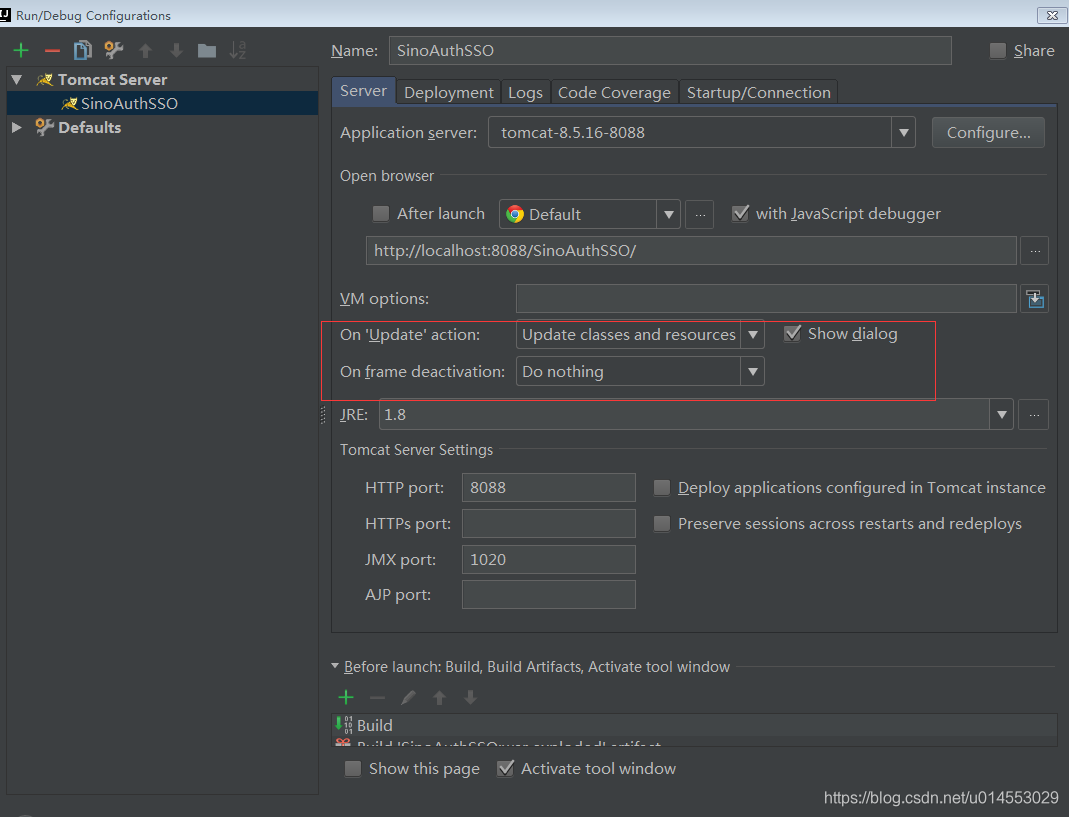Collapse the Tomcat Server tree node
This screenshot has height=817, width=1069.
(x=17, y=80)
